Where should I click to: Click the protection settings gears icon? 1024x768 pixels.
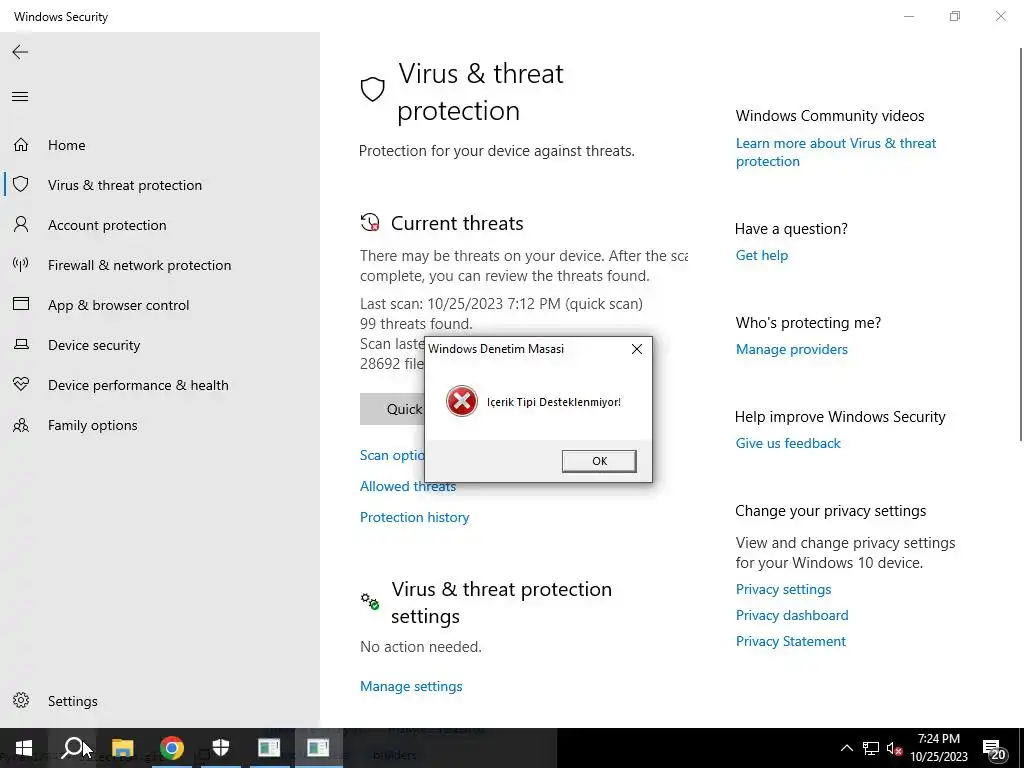[x=370, y=601]
